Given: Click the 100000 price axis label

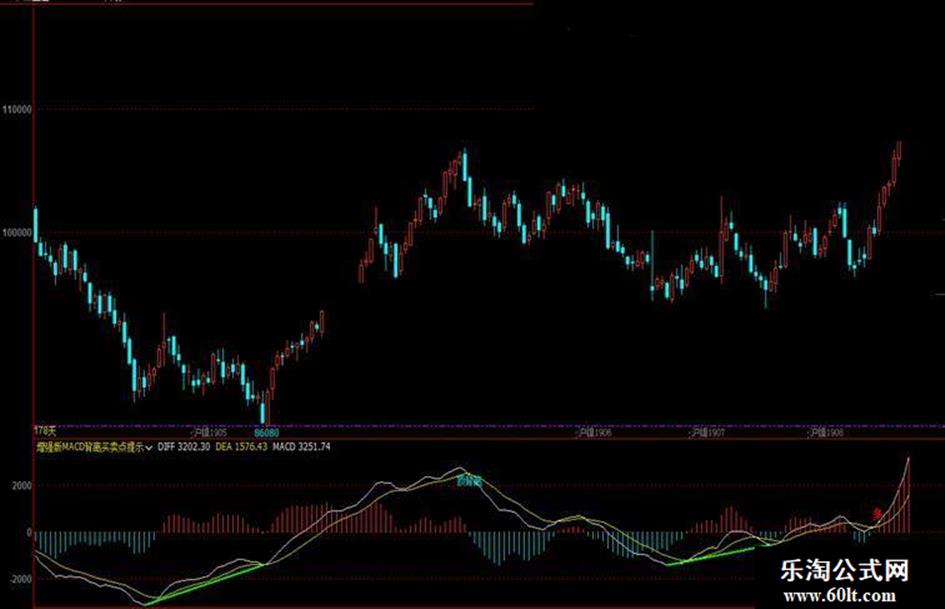Looking at the screenshot, I should coord(17,233).
